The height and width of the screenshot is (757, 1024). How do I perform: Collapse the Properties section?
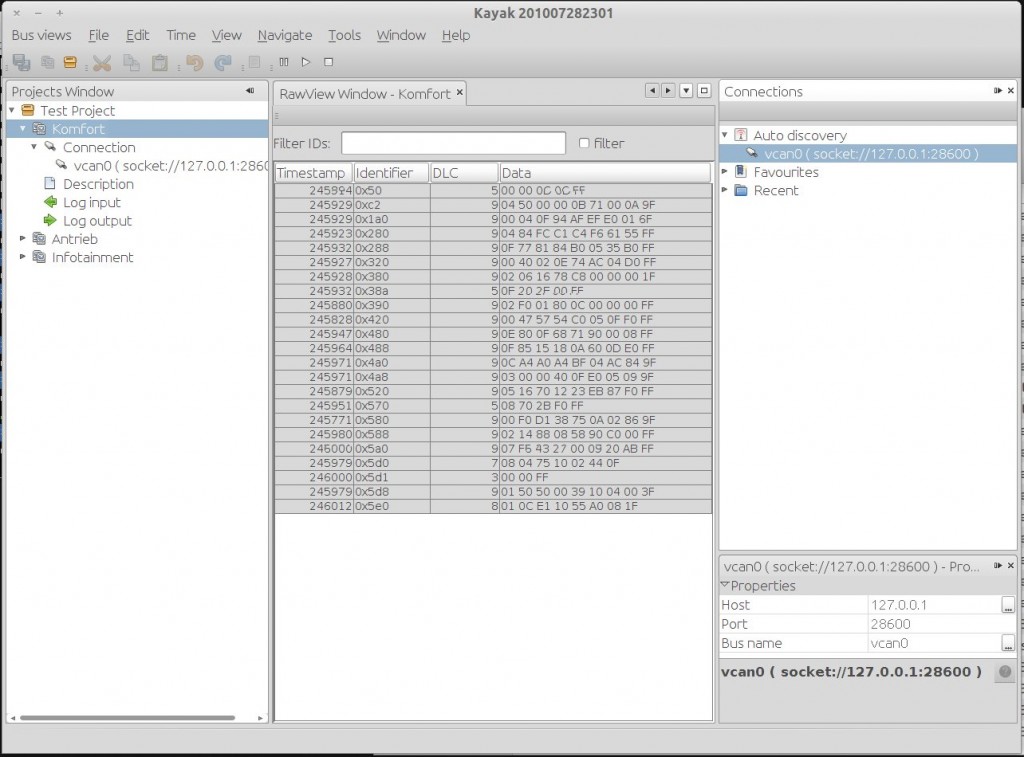point(725,586)
